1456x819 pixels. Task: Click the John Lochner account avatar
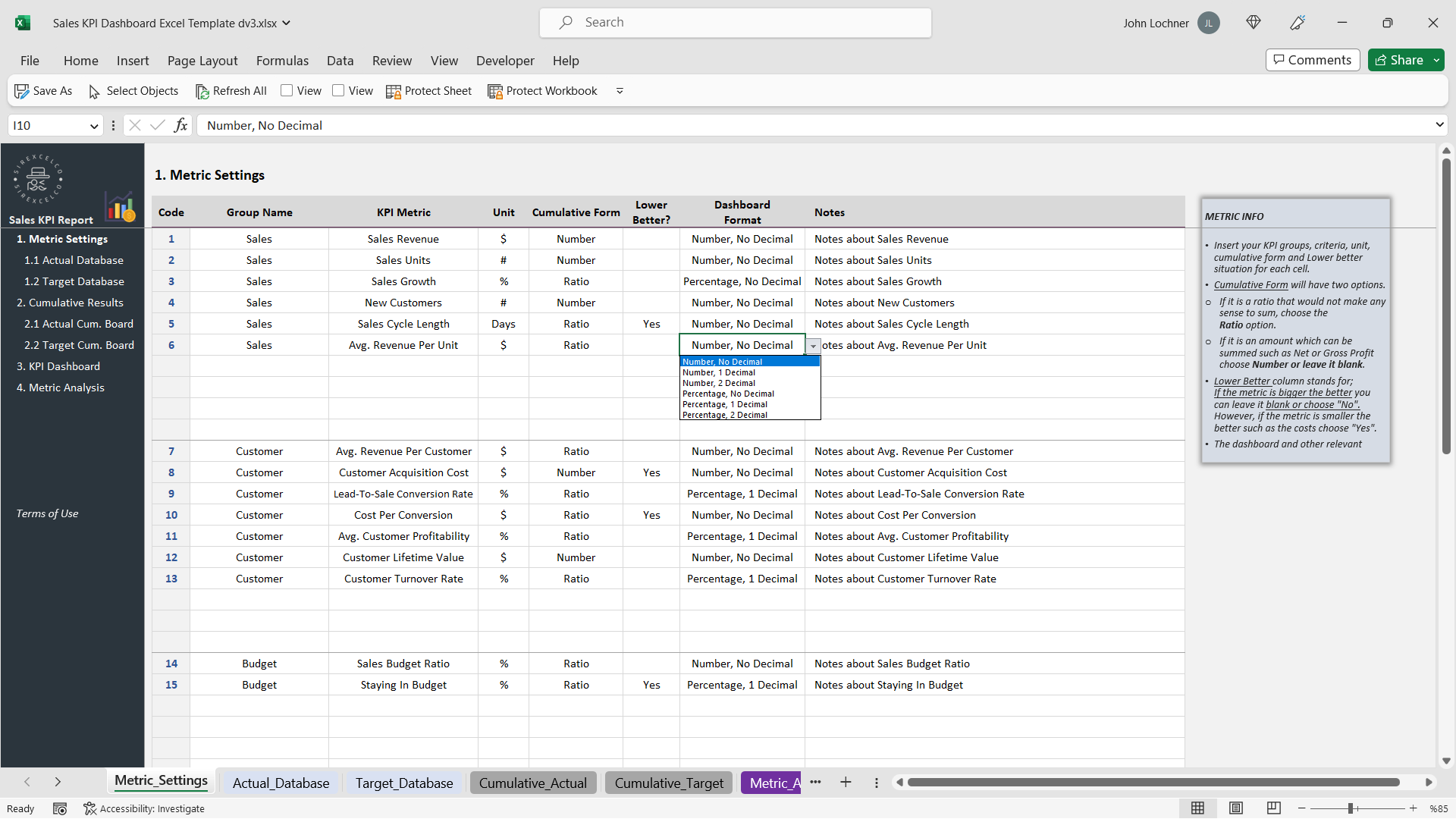1209,23
